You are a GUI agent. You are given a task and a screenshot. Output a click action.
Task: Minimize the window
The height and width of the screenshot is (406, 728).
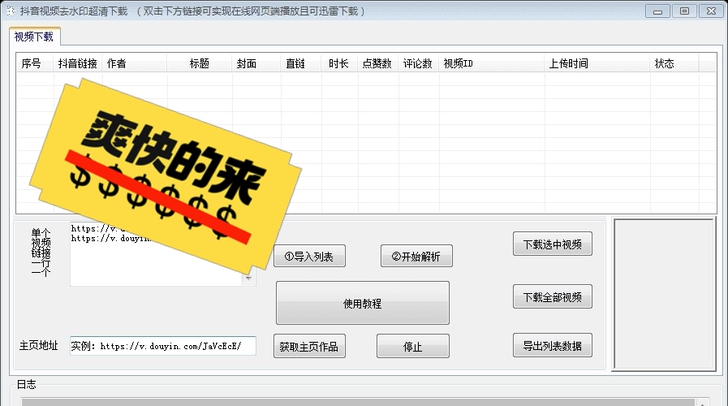click(657, 11)
